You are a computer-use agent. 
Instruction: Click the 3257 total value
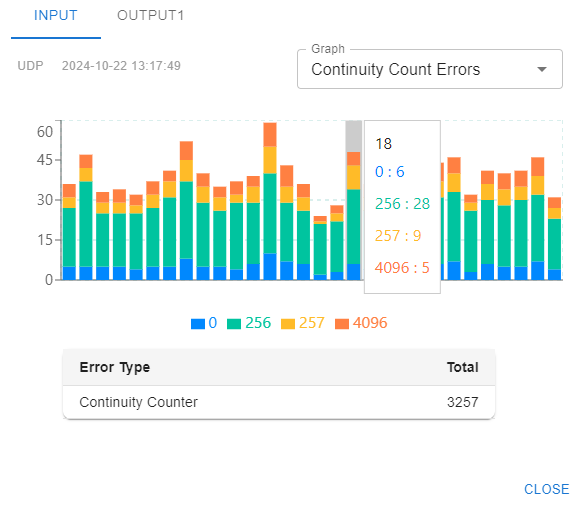coord(462,402)
